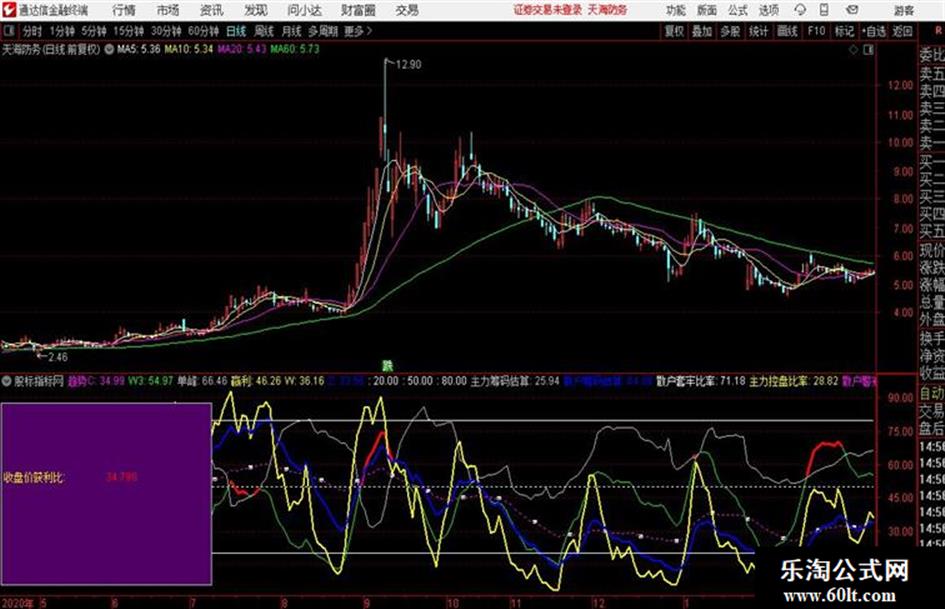The height and width of the screenshot is (609, 945).
Task: Open the 选项 menu
Action: 768,10
